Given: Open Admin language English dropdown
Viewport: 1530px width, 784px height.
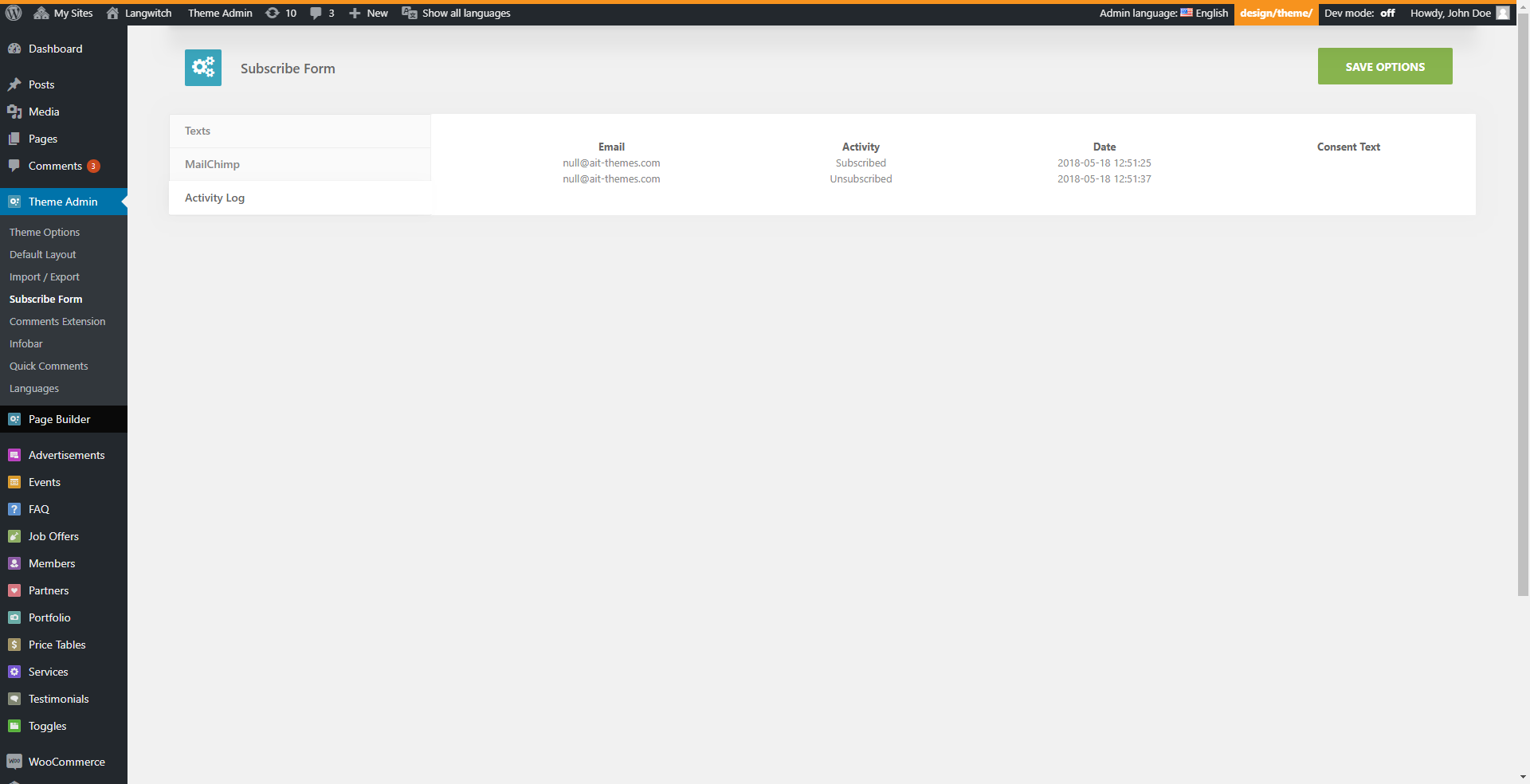Looking at the screenshot, I should pos(1164,13).
